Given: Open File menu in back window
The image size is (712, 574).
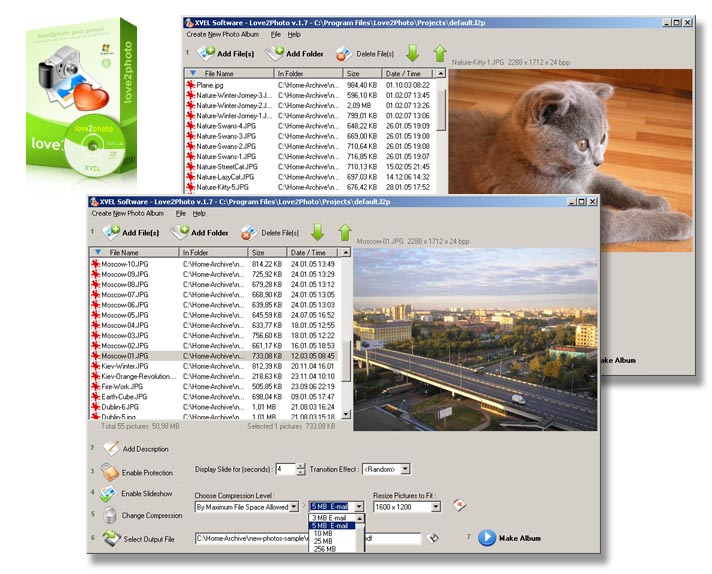Looking at the screenshot, I should coord(276,35).
